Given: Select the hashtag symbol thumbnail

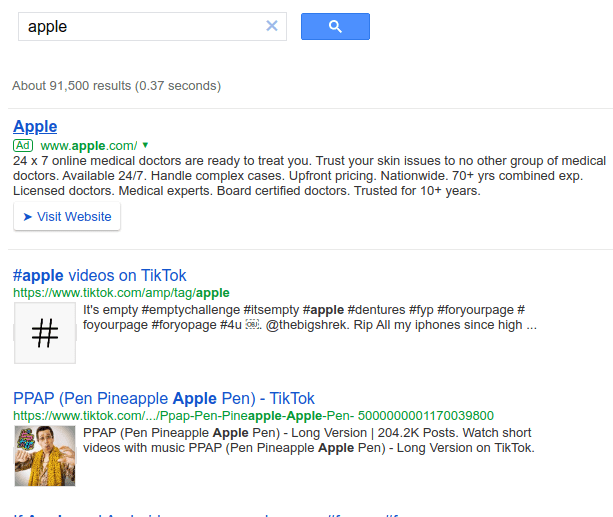Looking at the screenshot, I should click(x=45, y=334).
